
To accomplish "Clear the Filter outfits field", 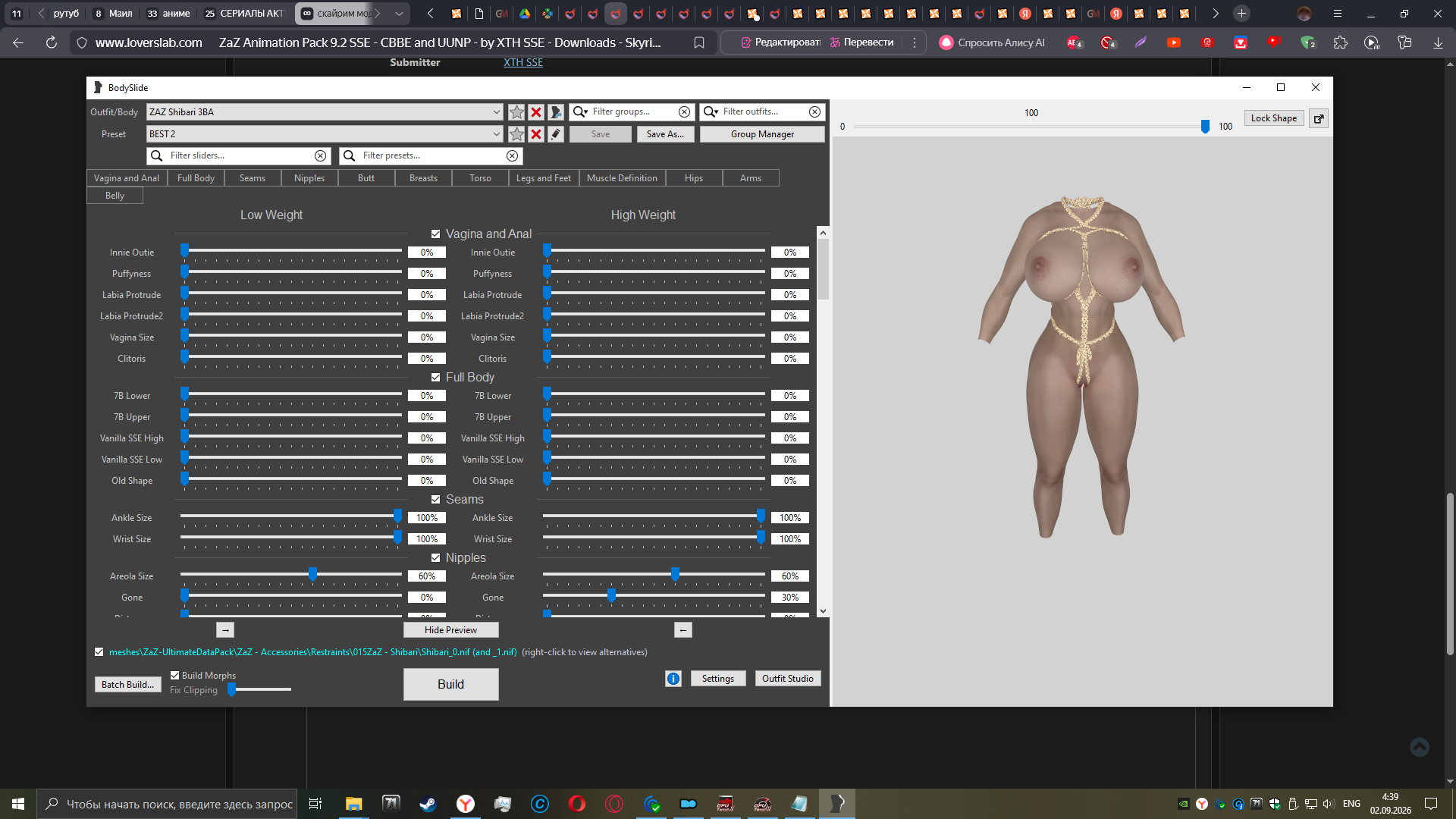I will click(x=814, y=112).
